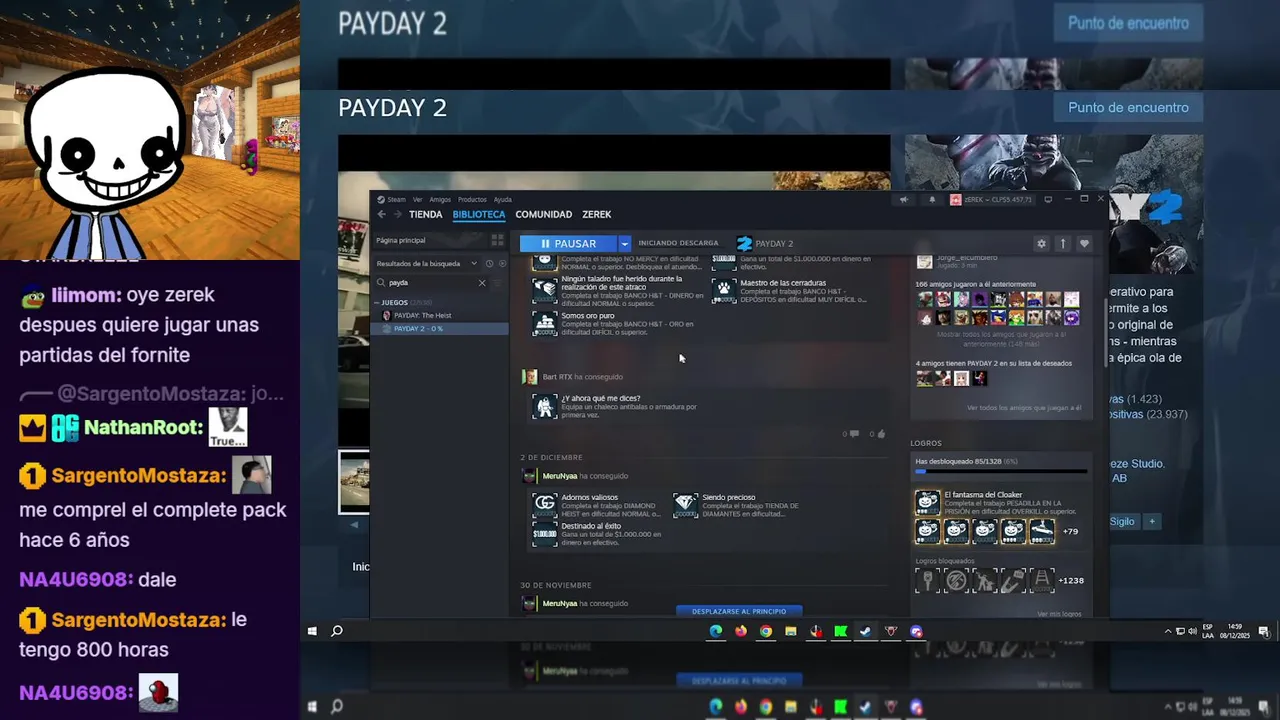
Task: Open Chrome from the upper taskbar
Action: coord(766,631)
